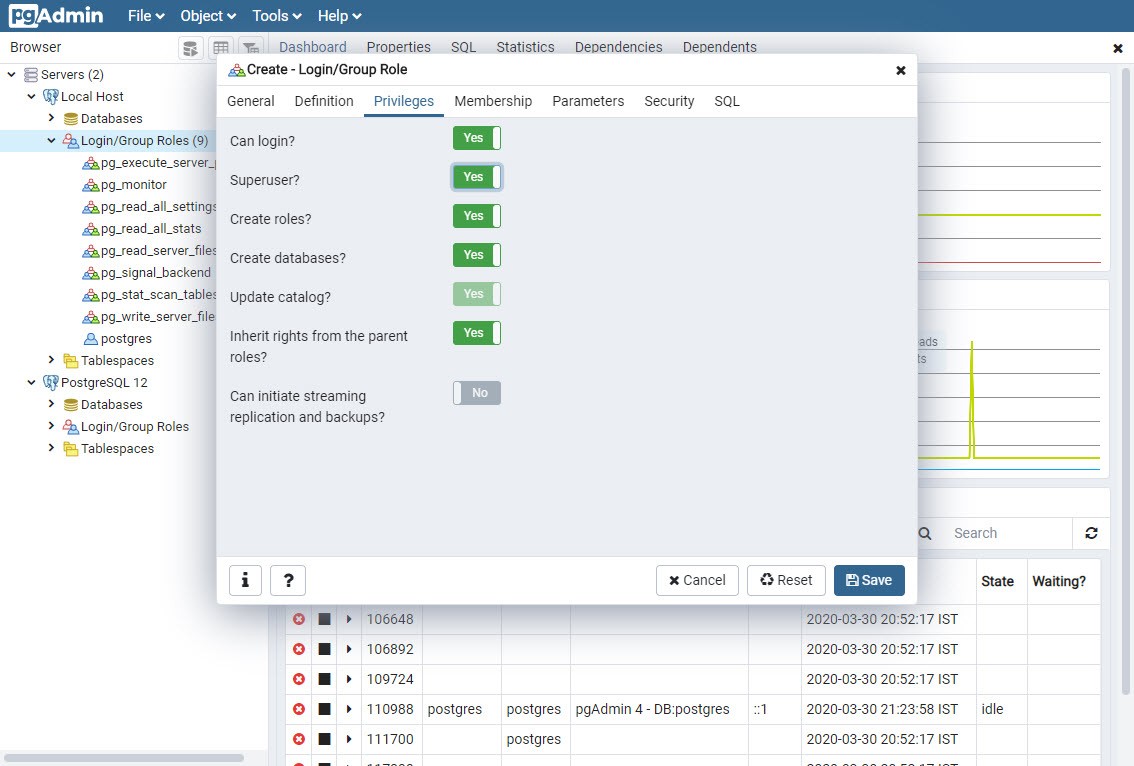The height and width of the screenshot is (766, 1134).
Task: Enable 'Can initiate streaming replication and backups?' switch
Action: coord(477,393)
